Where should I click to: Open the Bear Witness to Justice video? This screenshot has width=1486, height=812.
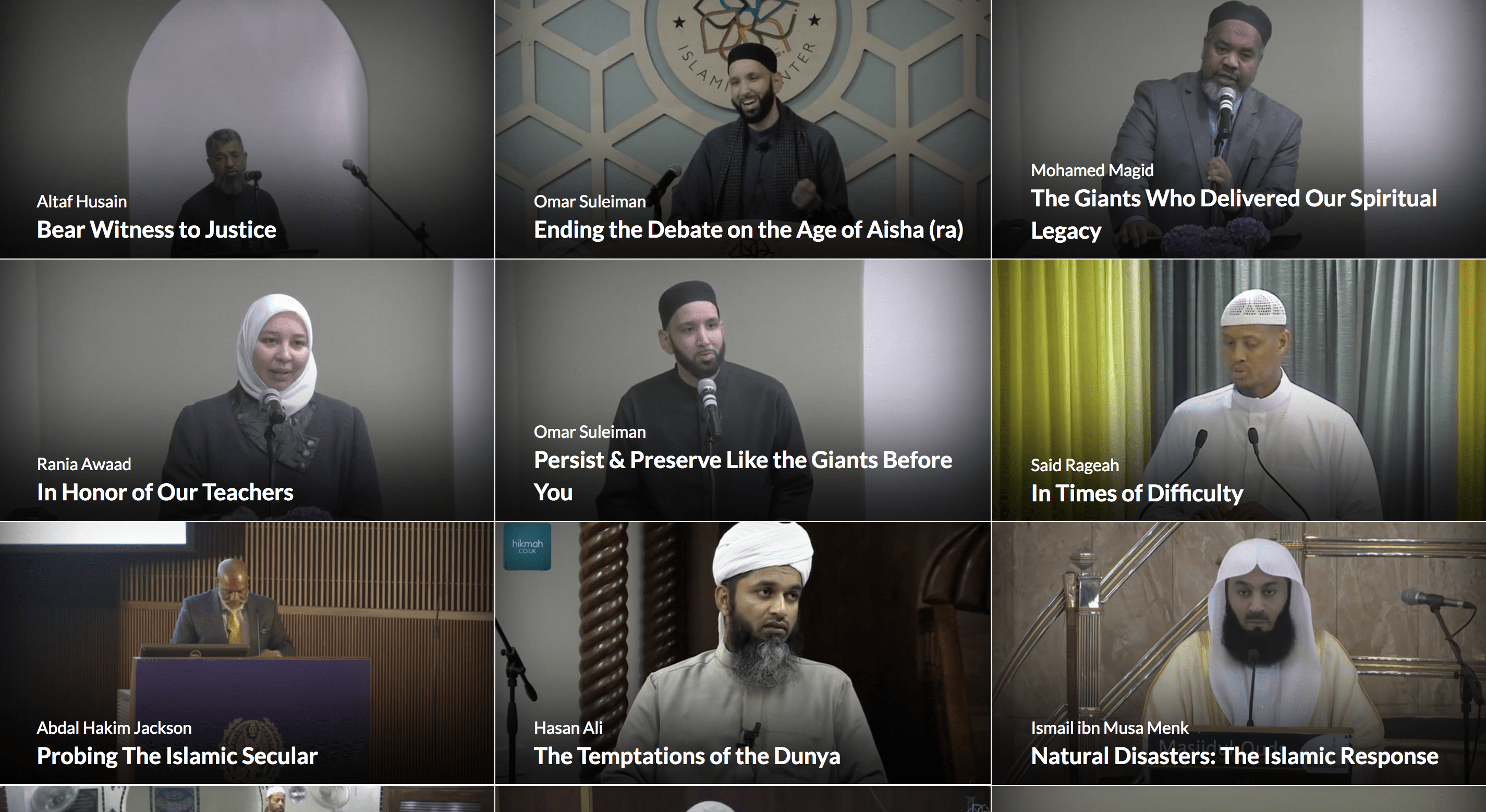pos(156,230)
